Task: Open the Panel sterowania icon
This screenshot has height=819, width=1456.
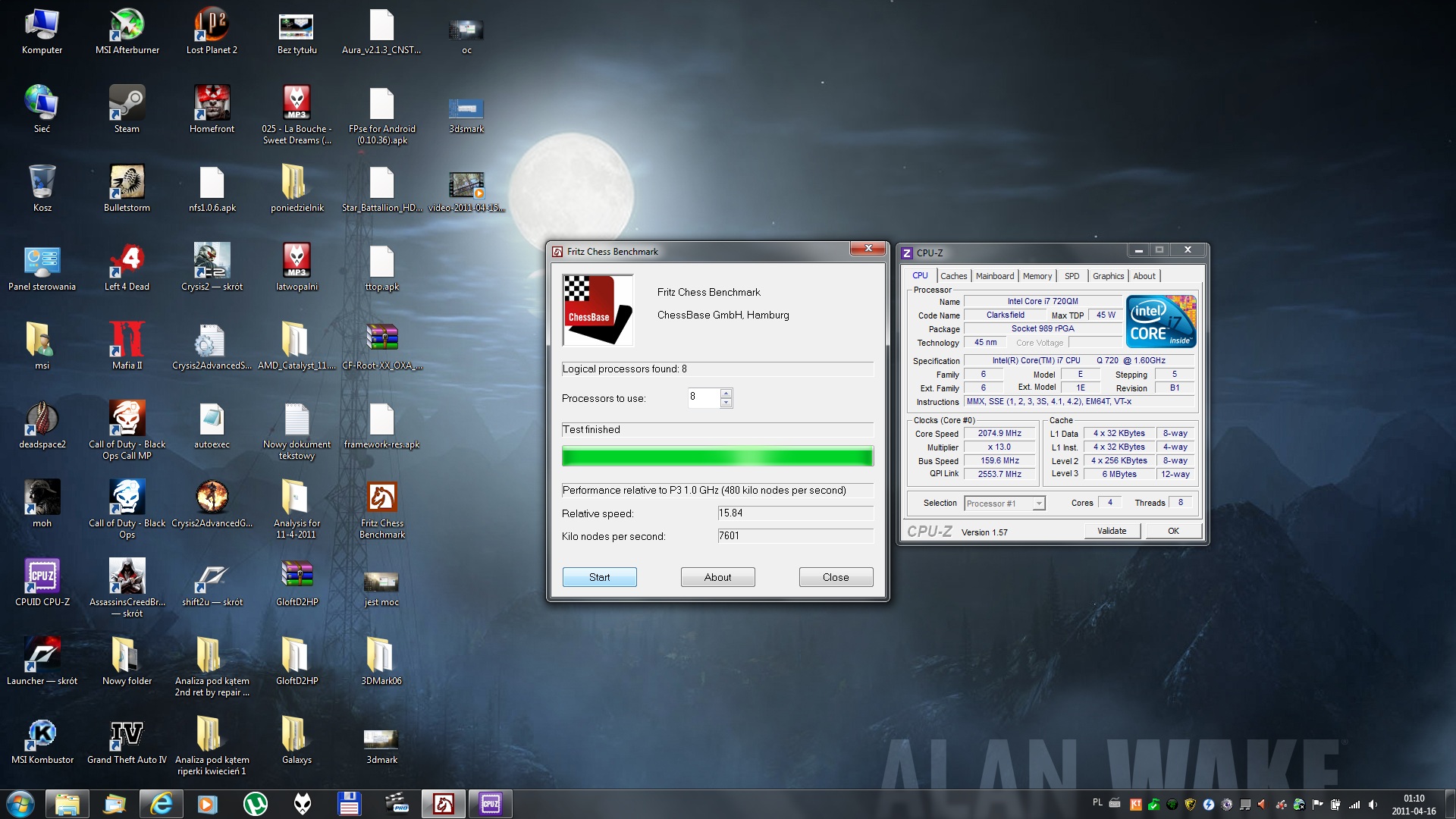Action: (42, 268)
